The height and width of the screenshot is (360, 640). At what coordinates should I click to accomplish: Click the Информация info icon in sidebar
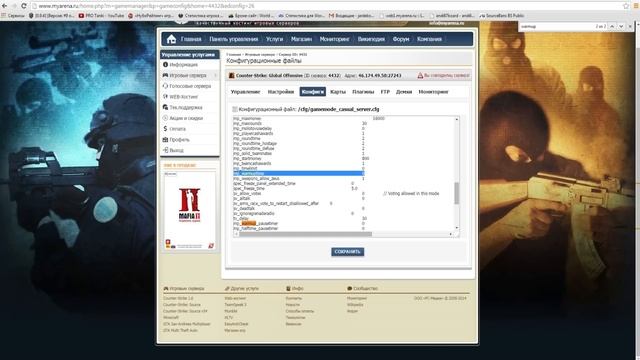pyautogui.click(x=165, y=64)
